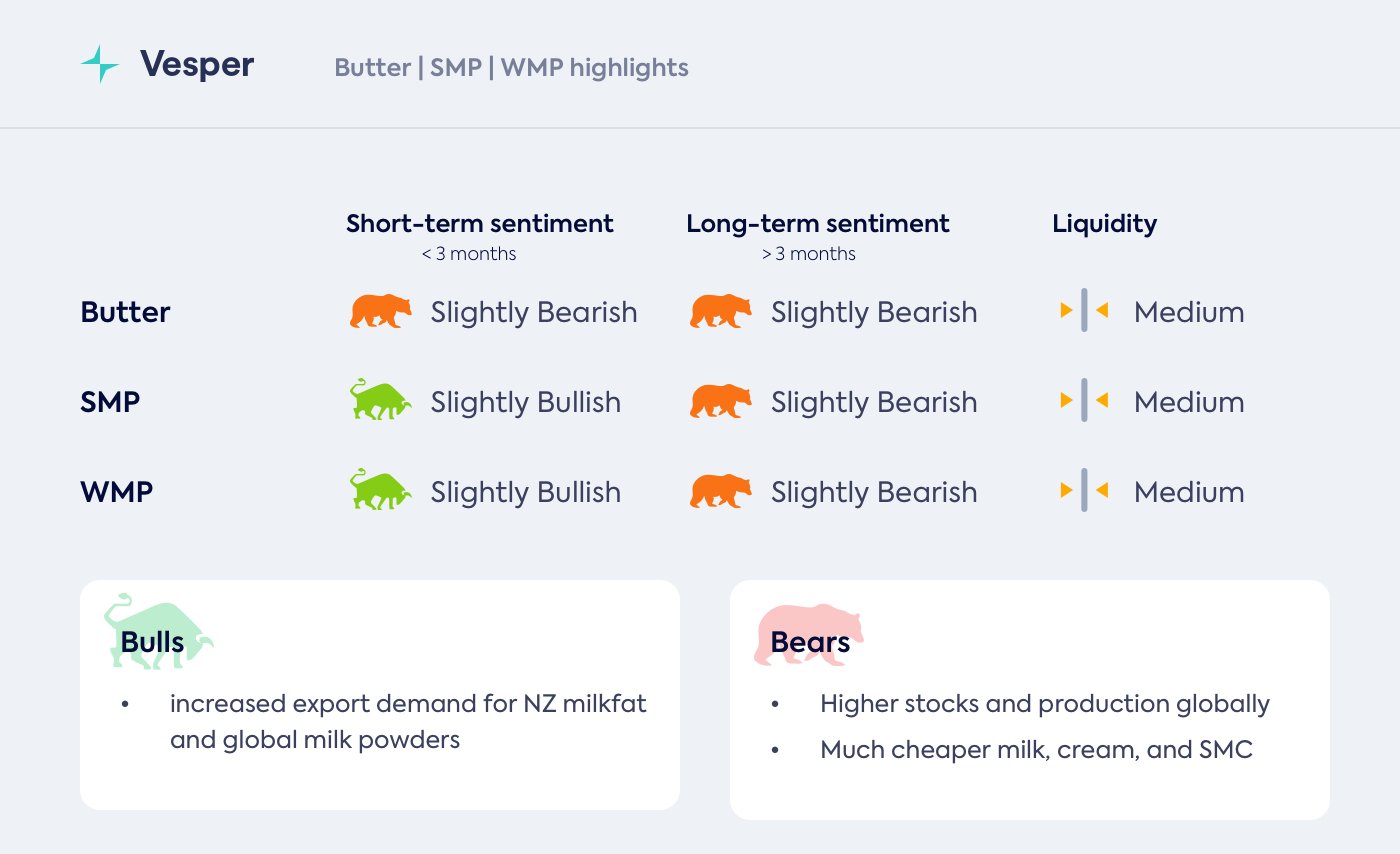Select the Short-term sentiment column header
The width and height of the screenshot is (1400, 854).
[480, 224]
